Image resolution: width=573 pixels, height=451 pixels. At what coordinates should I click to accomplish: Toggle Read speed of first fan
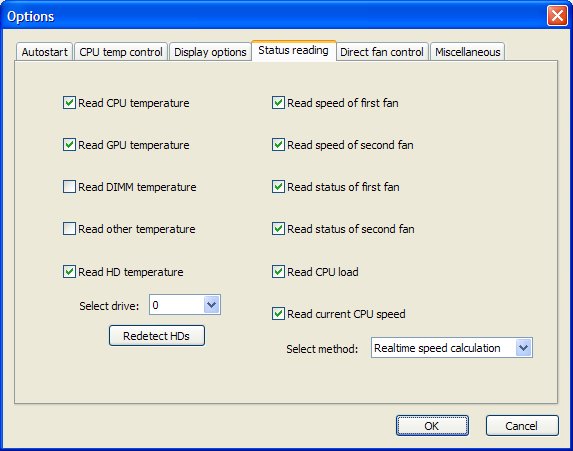point(278,103)
